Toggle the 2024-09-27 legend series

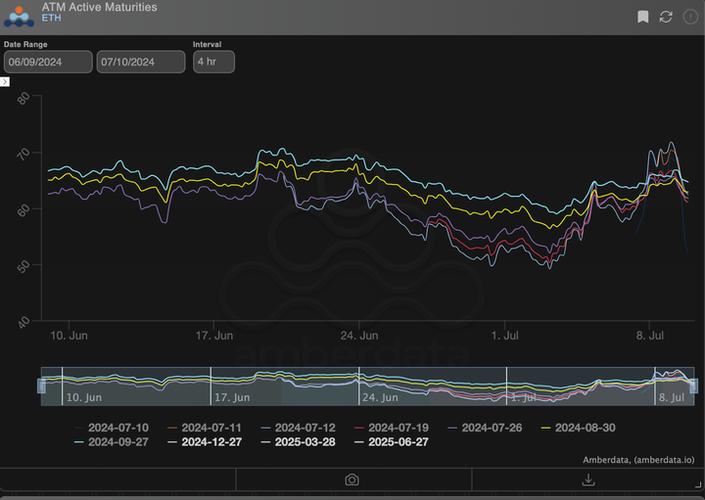coord(112,442)
